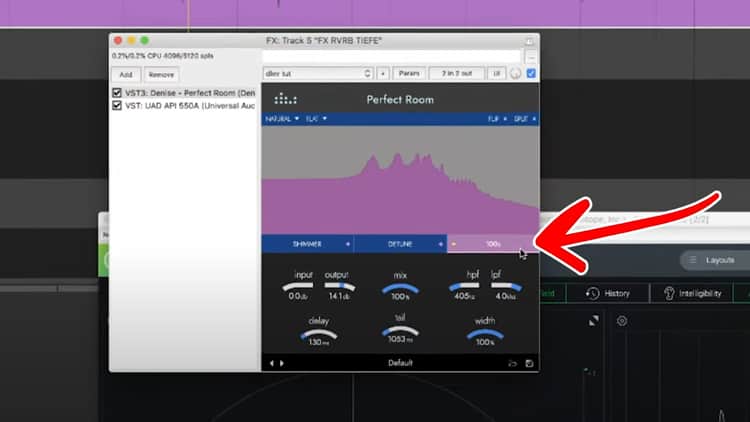Toggle the FLIP option
750x422 pixels.
[x=497, y=119]
